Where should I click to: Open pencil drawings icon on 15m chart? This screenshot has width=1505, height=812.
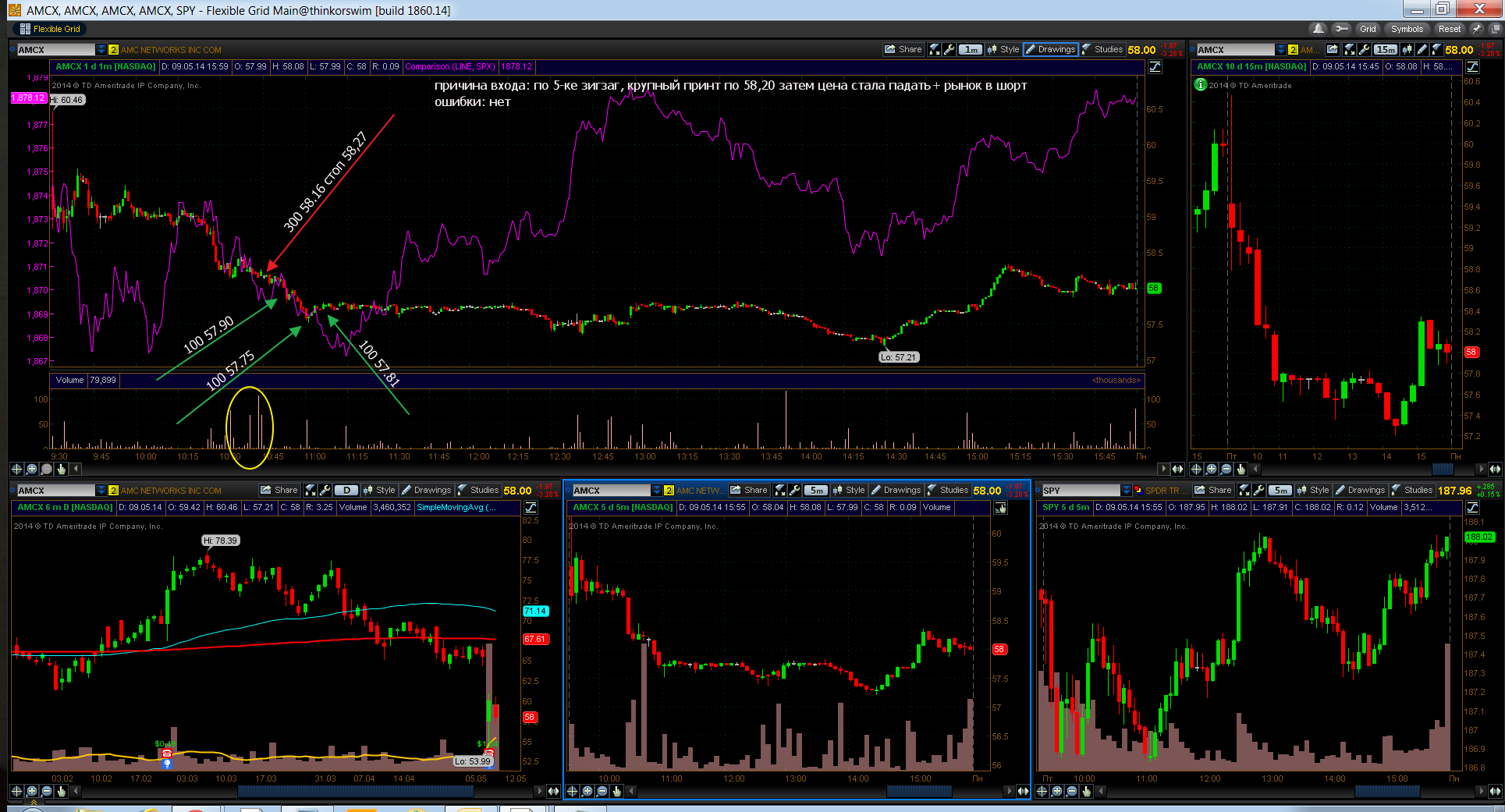1422,49
